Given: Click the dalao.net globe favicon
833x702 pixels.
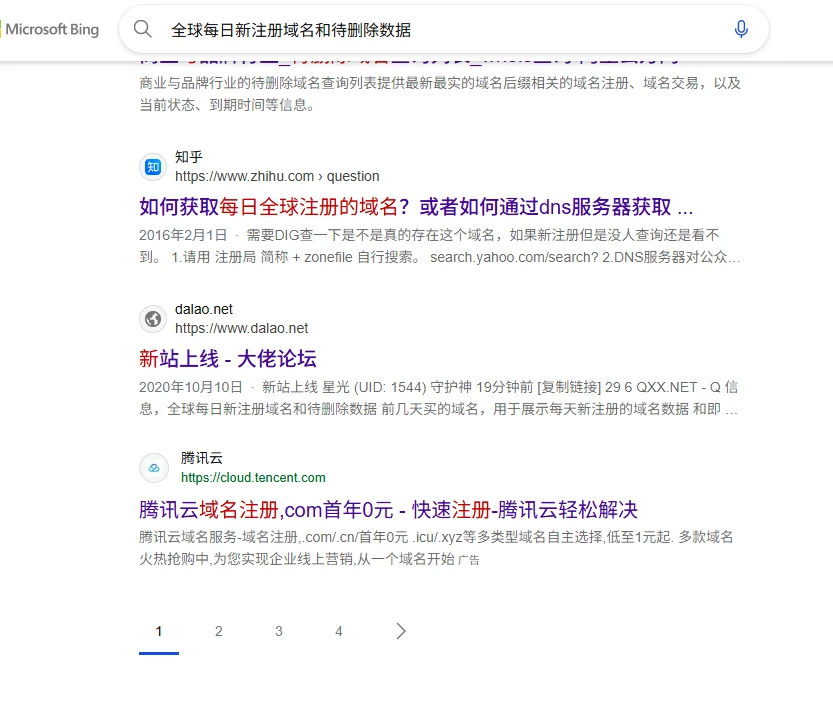Looking at the screenshot, I should tap(153, 319).
